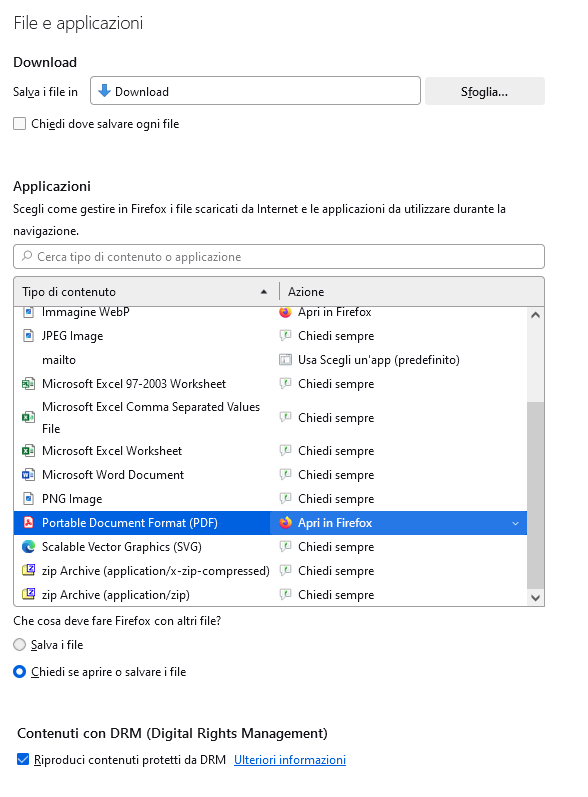Viewport: 588px width, 797px height.
Task: Open the Ulteriori informazioni link
Action: pyautogui.click(x=290, y=759)
